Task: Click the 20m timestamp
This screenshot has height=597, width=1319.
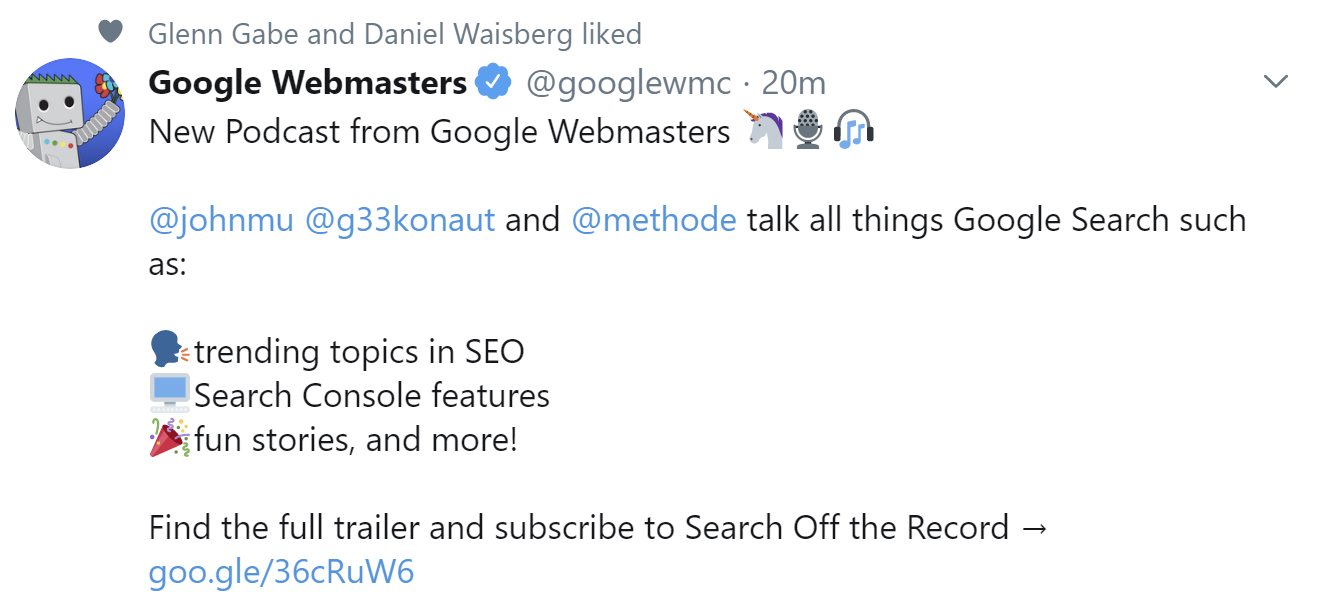Action: (794, 82)
